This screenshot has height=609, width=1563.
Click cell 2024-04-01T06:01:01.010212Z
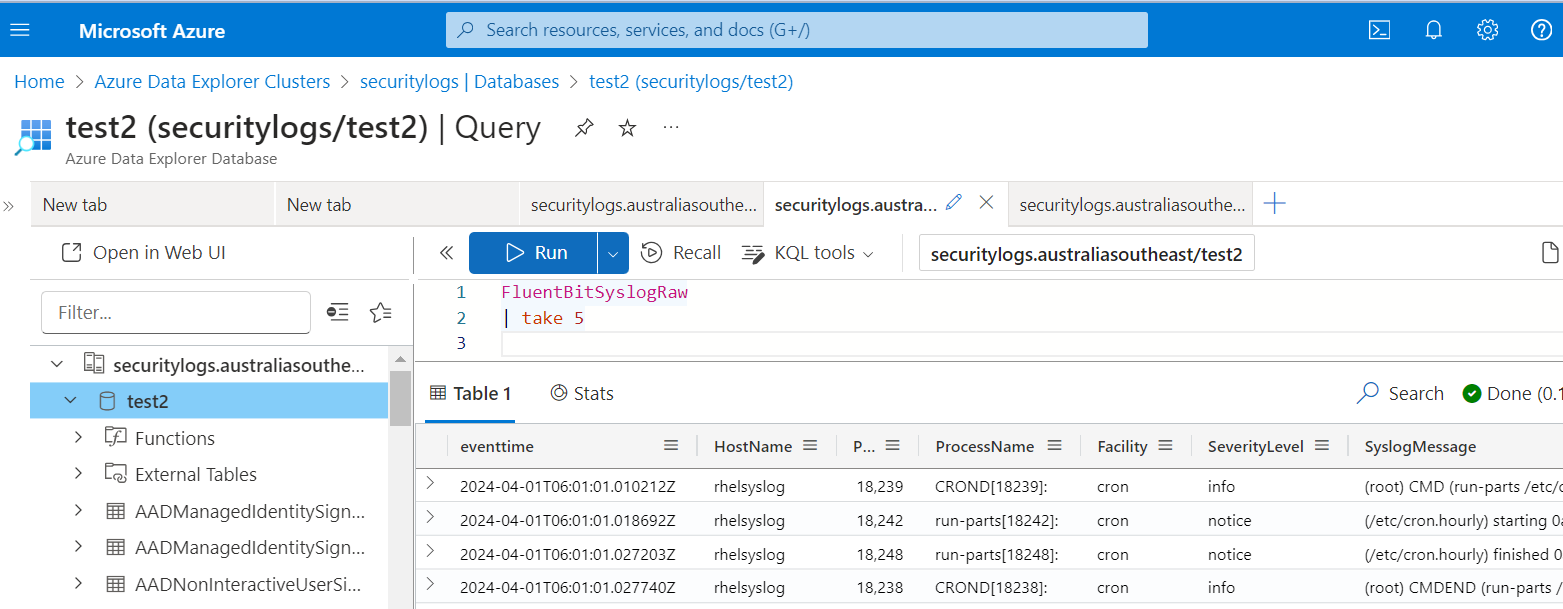point(568,487)
